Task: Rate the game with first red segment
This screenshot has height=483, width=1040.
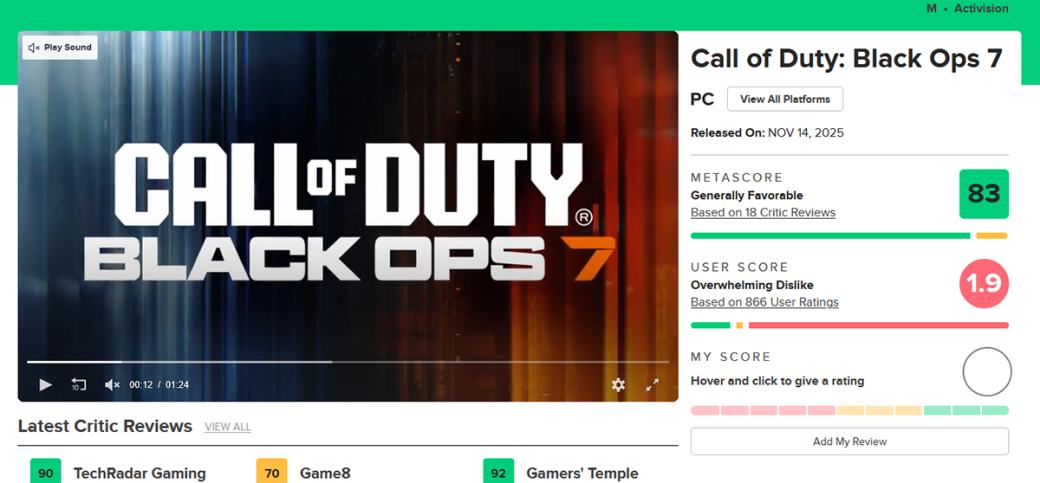Action: [704, 411]
